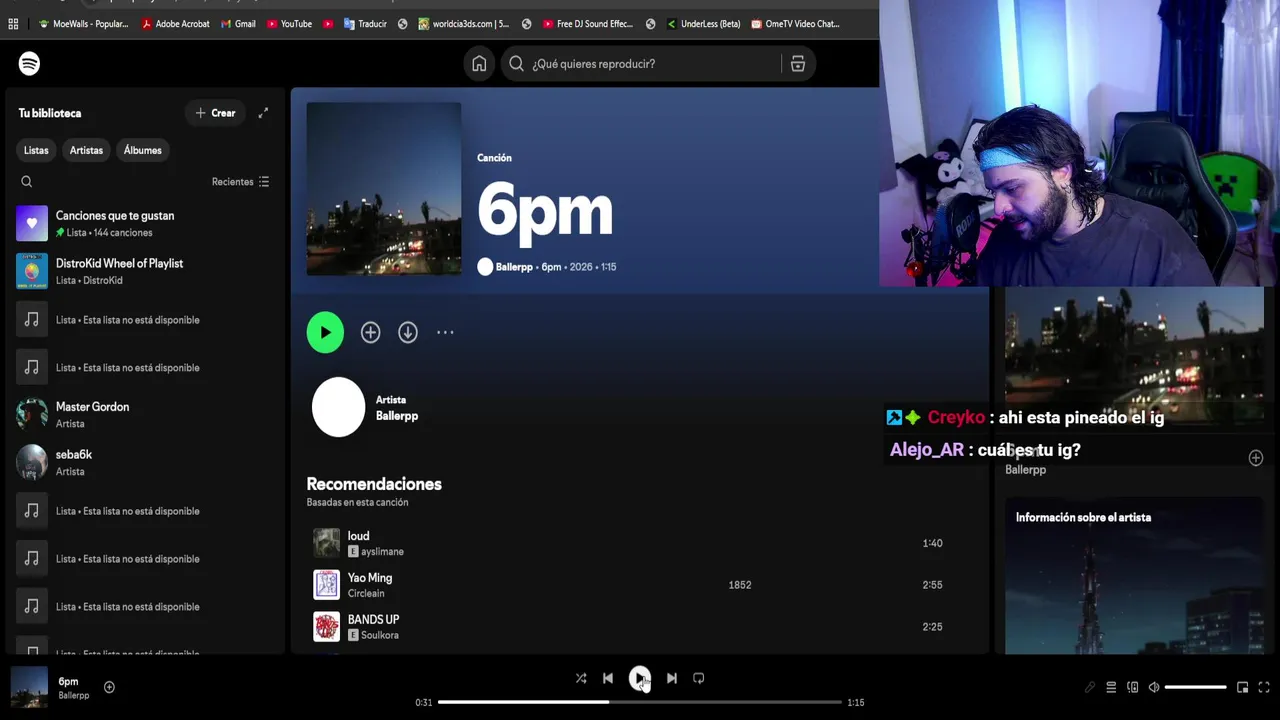Download the song with arrow icon

pyautogui.click(x=408, y=333)
